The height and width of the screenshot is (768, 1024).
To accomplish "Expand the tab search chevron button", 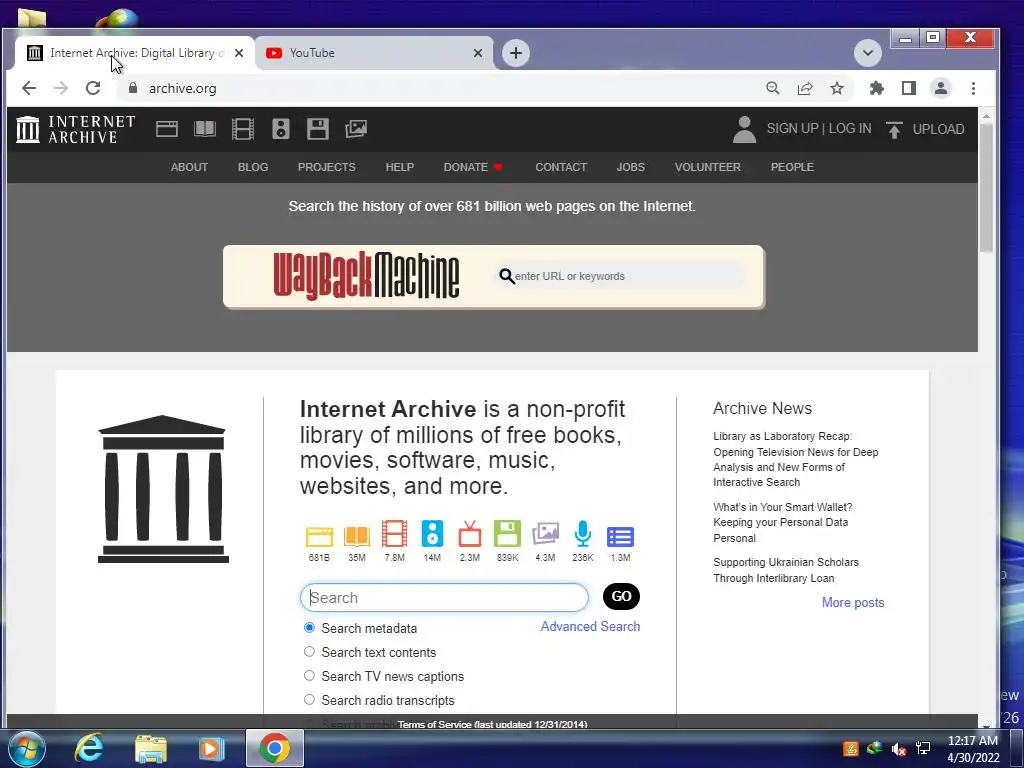I will [x=868, y=53].
